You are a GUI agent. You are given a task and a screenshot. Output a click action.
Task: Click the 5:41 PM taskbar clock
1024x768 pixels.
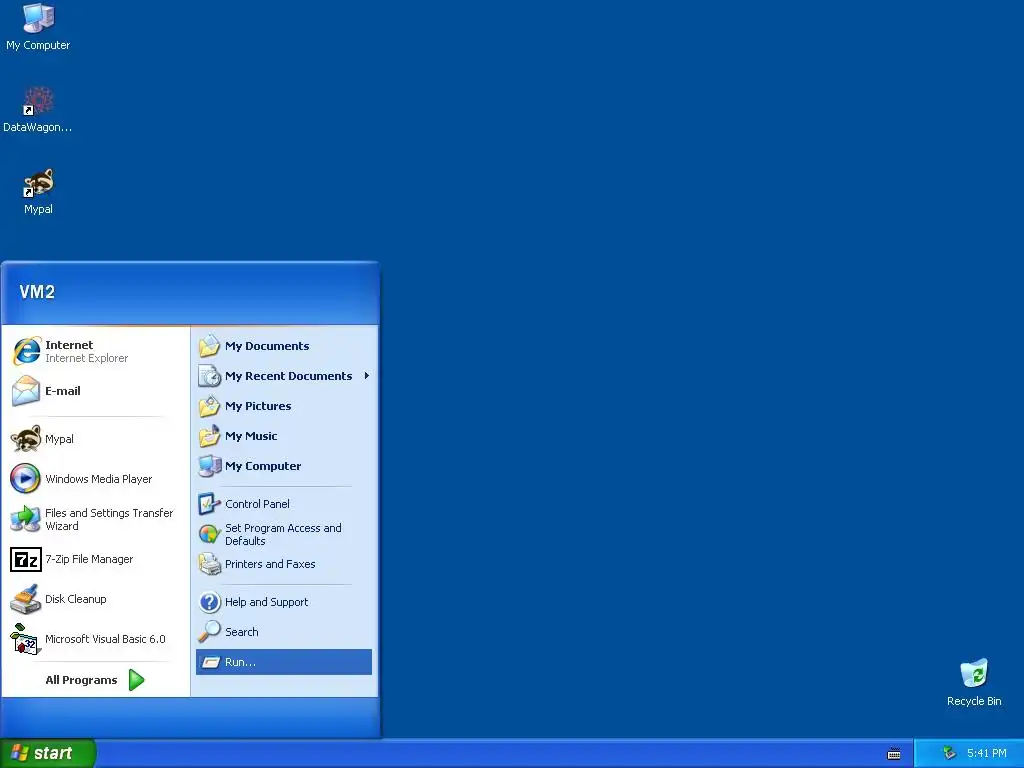pos(987,753)
